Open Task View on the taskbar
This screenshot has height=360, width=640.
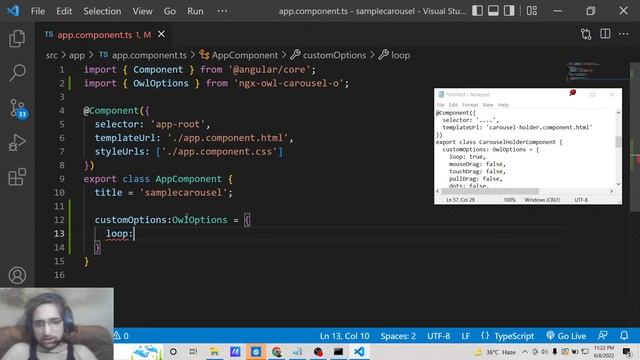click(x=193, y=351)
